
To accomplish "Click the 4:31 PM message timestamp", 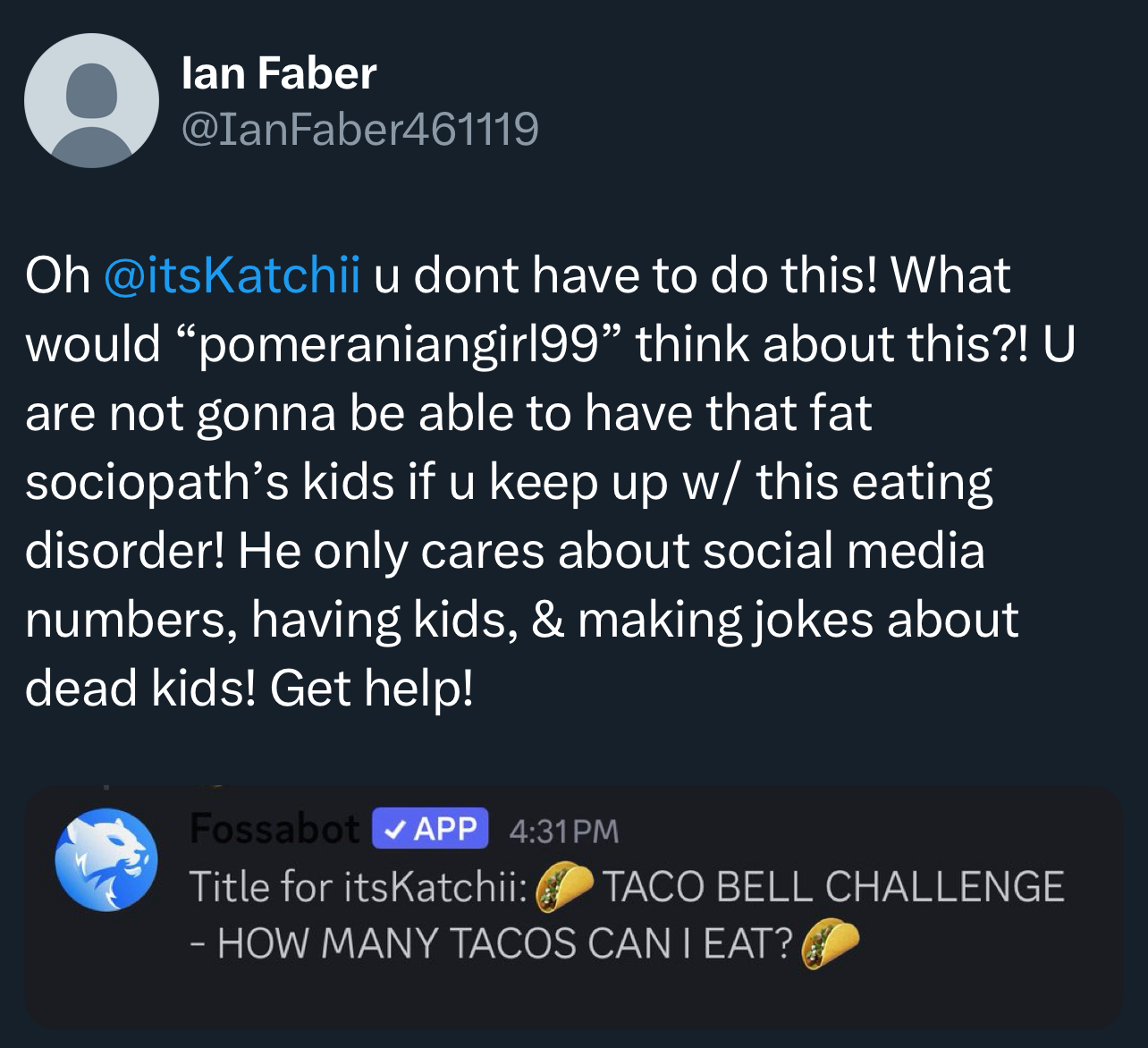I will [563, 831].
